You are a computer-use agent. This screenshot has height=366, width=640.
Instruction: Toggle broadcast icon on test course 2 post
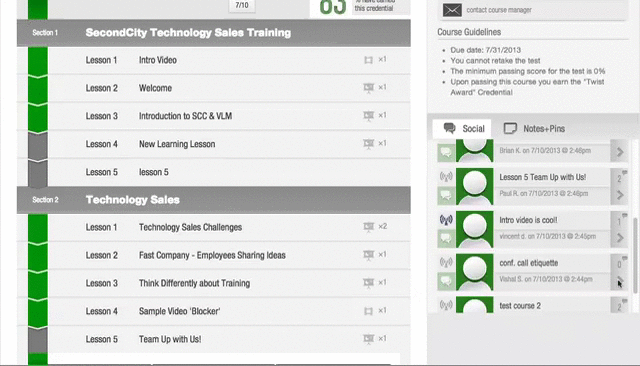(446, 305)
